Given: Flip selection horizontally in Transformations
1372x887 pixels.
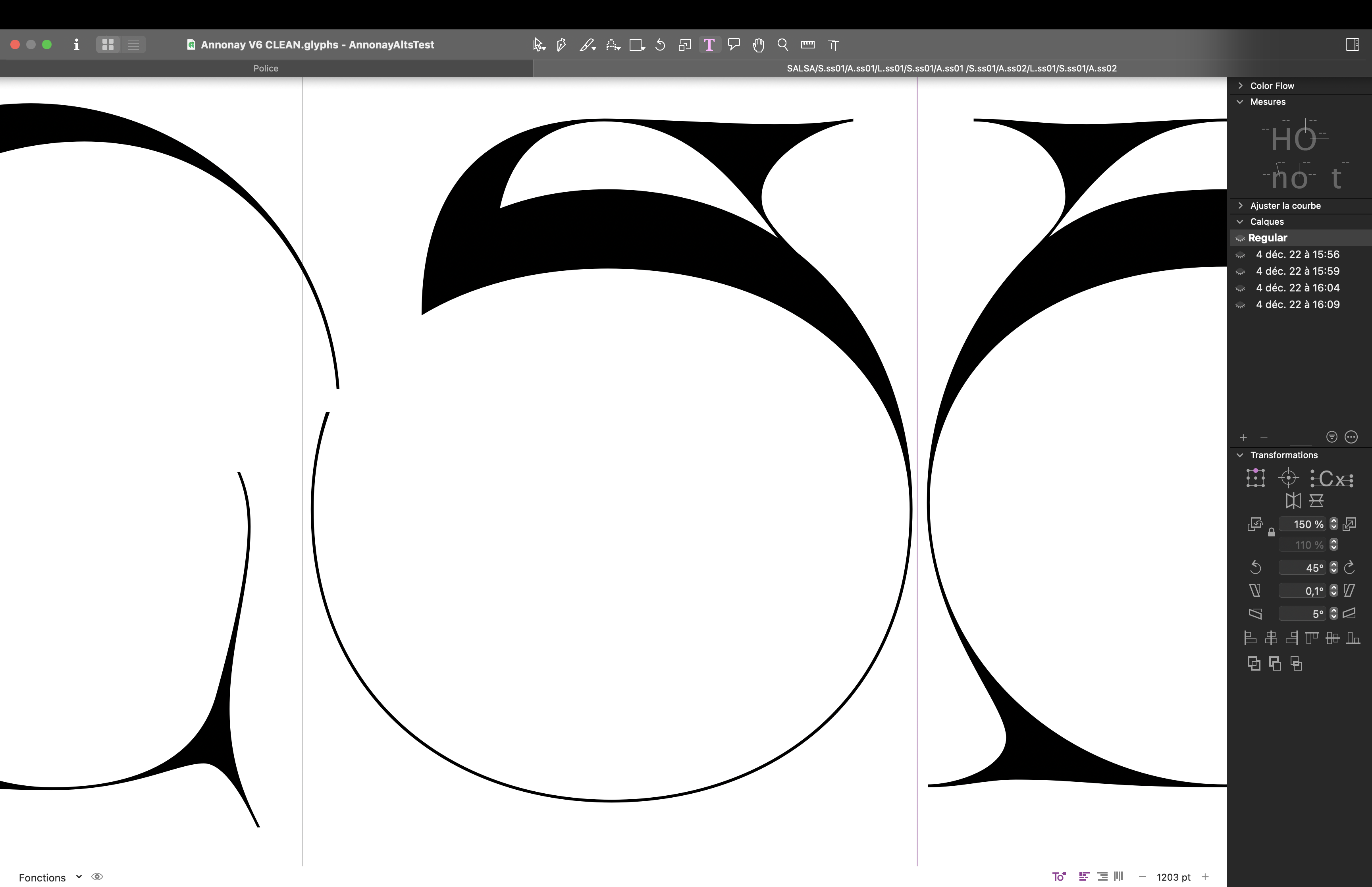Looking at the screenshot, I should pyautogui.click(x=1293, y=501).
